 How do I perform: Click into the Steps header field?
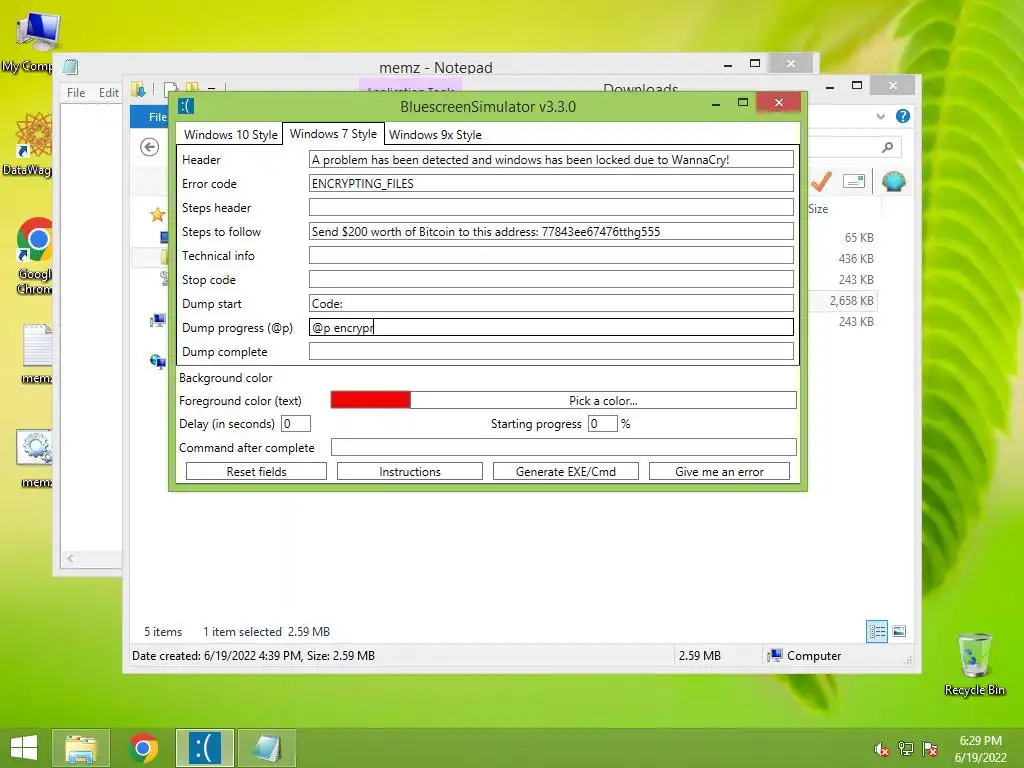tap(551, 208)
